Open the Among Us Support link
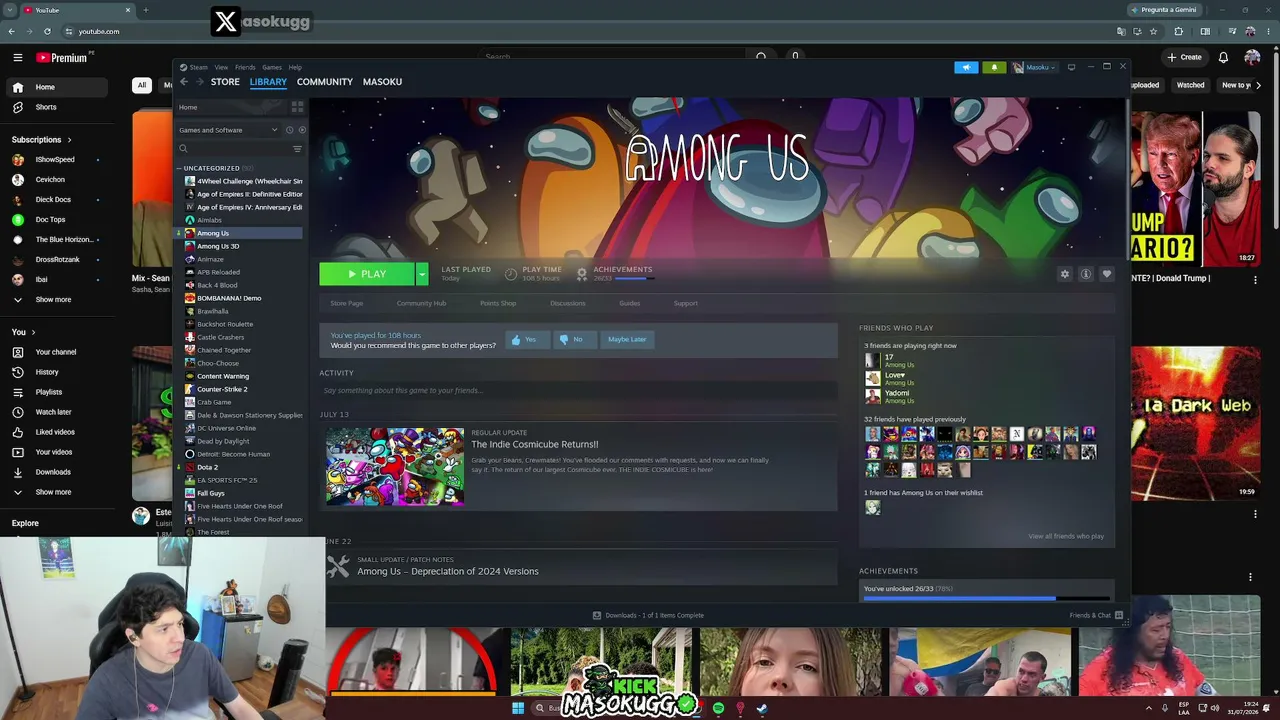 click(x=686, y=303)
